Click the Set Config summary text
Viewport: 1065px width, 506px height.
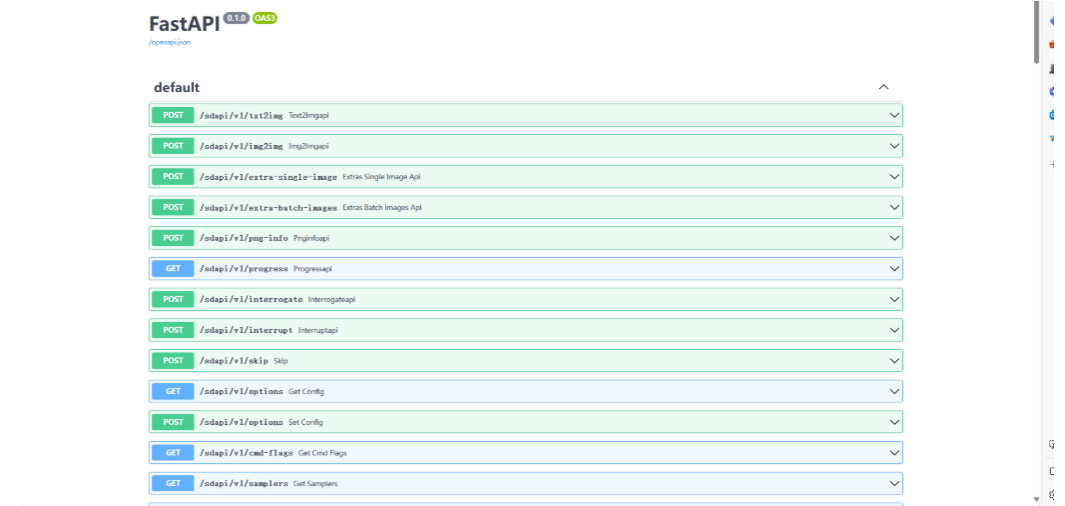pyautogui.click(x=306, y=422)
